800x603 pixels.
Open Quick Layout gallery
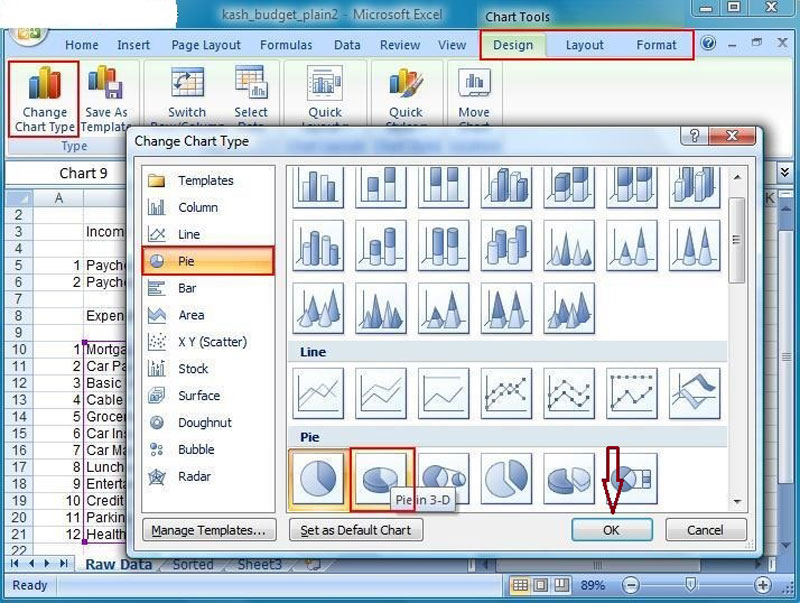pos(324,95)
